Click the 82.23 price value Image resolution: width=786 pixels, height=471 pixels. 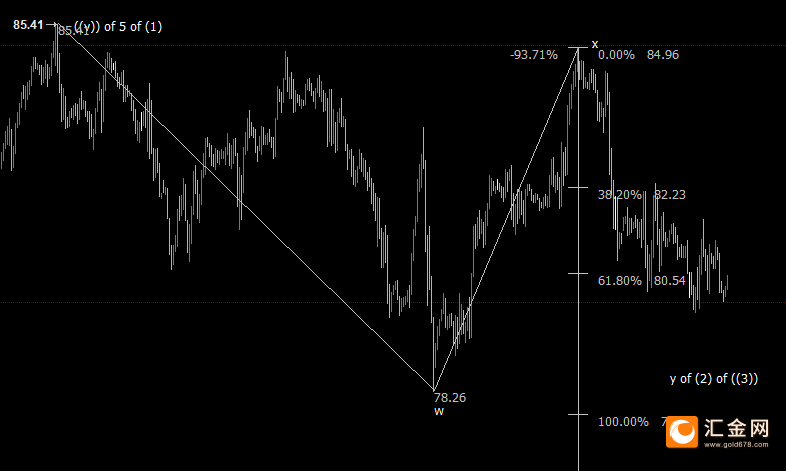[670, 194]
